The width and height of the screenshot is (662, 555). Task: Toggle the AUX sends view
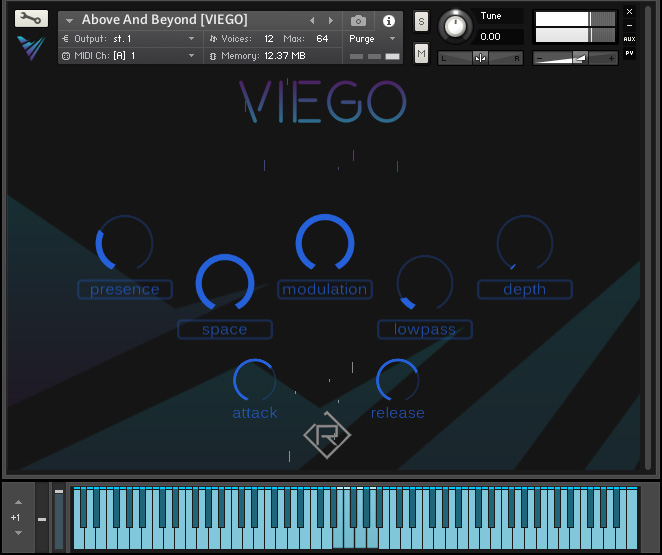click(x=629, y=39)
